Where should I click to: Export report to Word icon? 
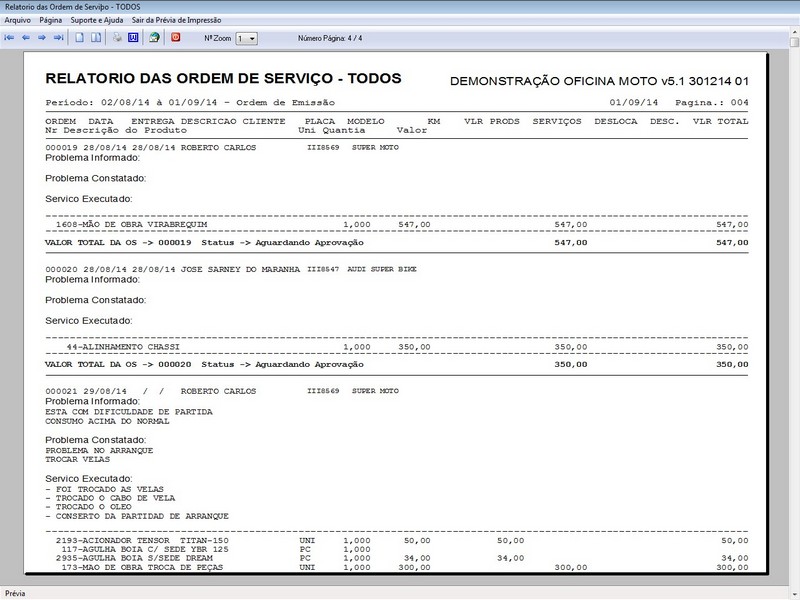tap(133, 38)
